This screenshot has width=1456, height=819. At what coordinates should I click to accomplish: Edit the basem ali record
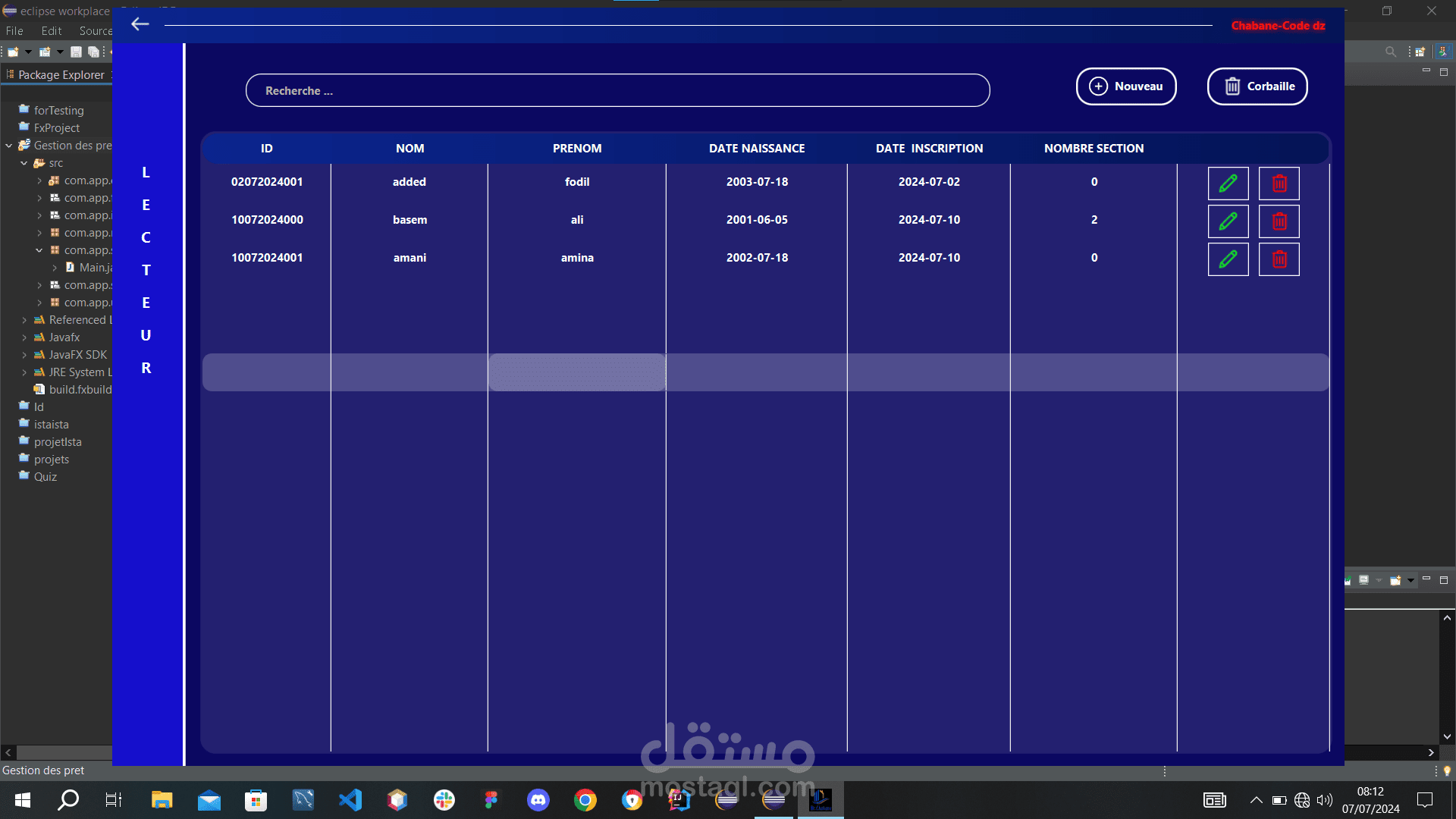[1228, 221]
